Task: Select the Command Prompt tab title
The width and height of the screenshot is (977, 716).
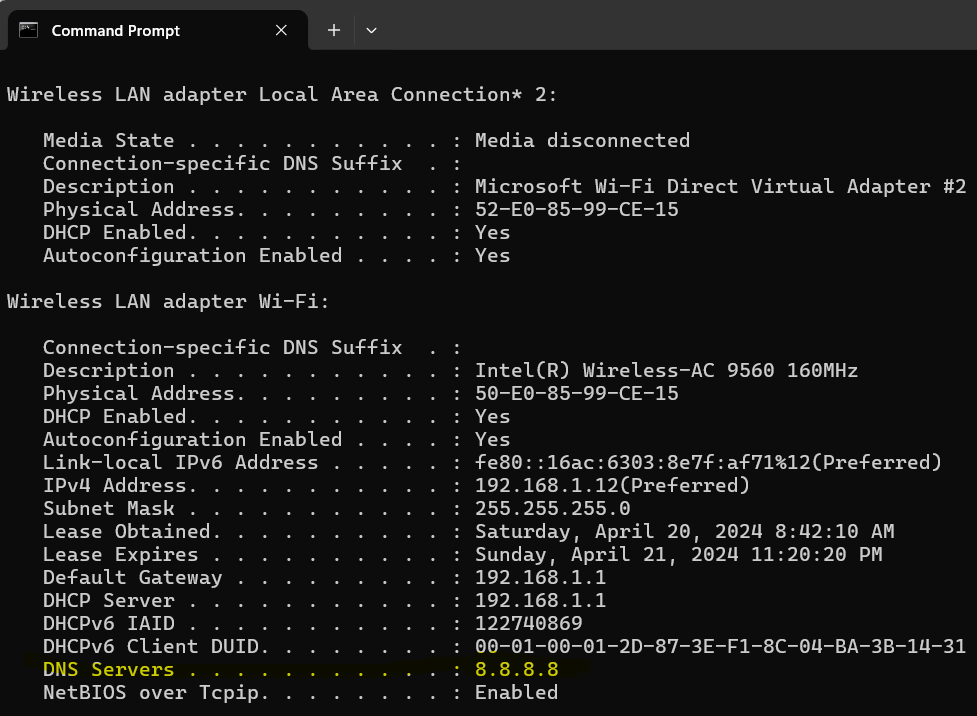Action: [116, 31]
